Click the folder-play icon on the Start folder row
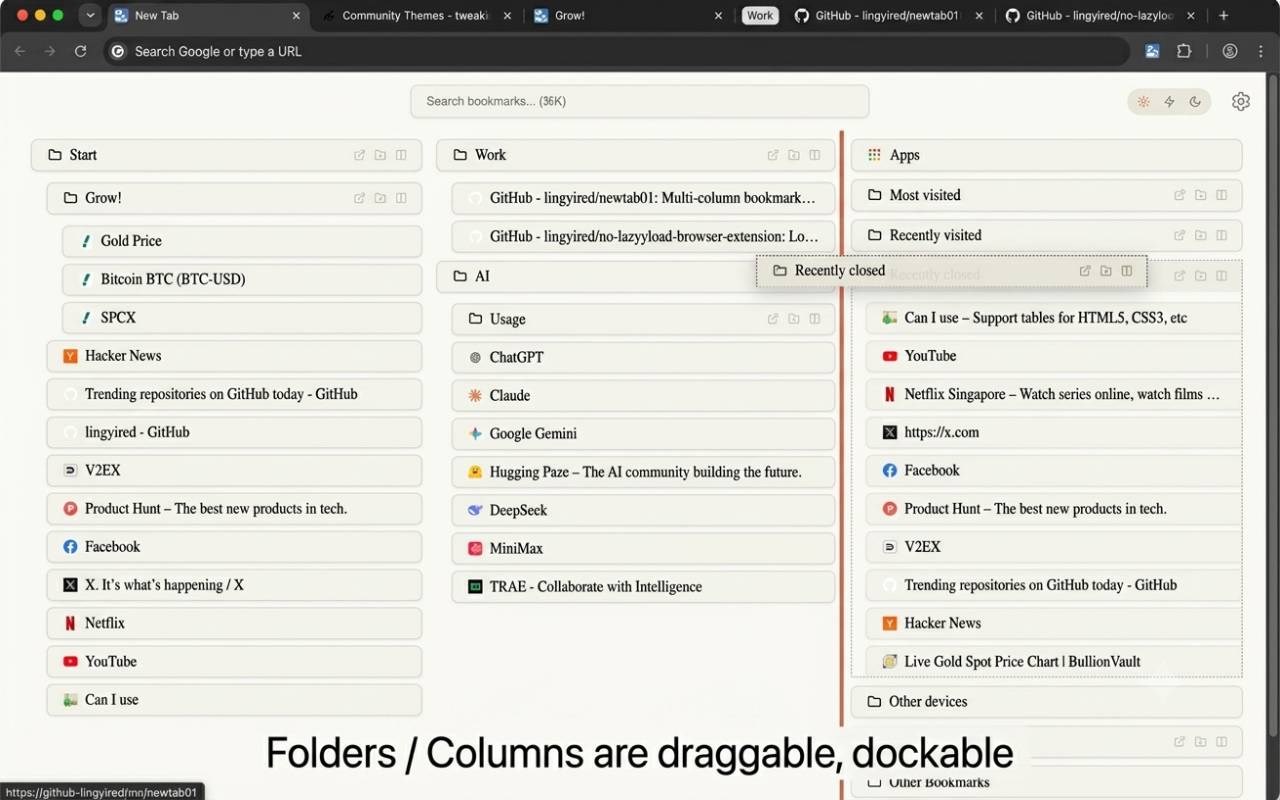 click(x=380, y=155)
